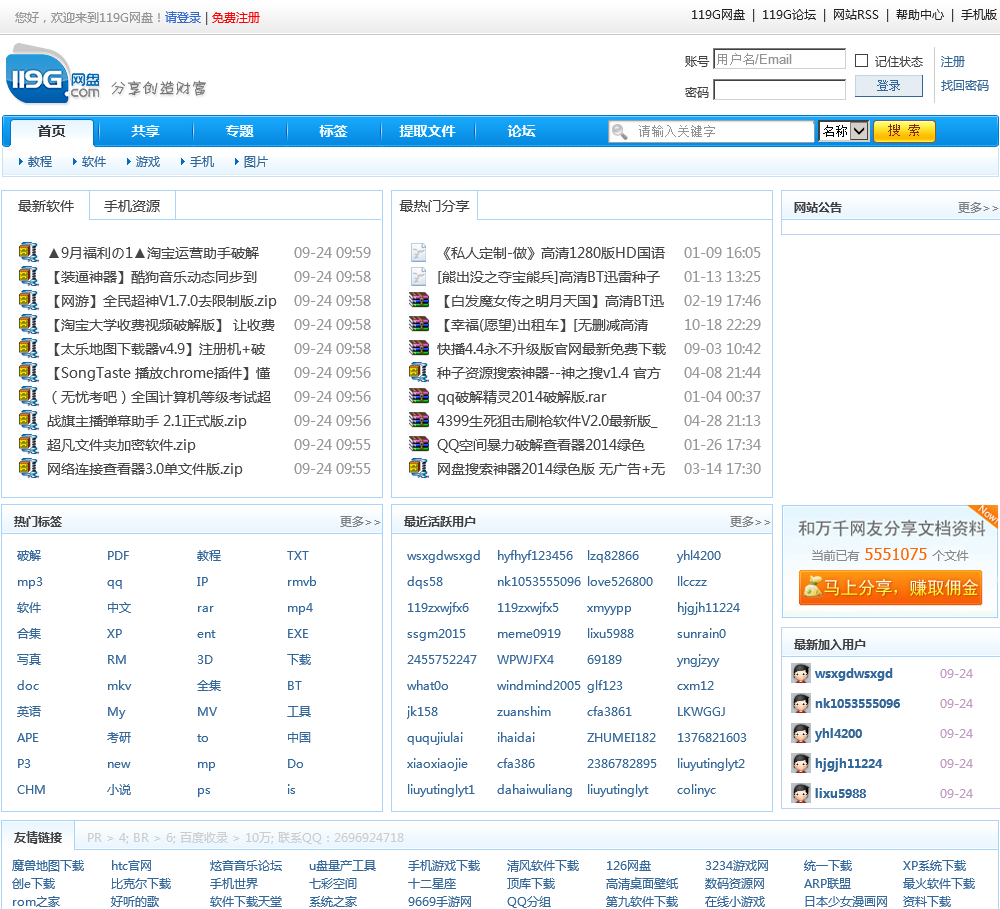The height and width of the screenshot is (909, 1000).
Task: Click RAR icon beside 【幸福(愿望)出租车】[无删减高清
Action: [418, 324]
